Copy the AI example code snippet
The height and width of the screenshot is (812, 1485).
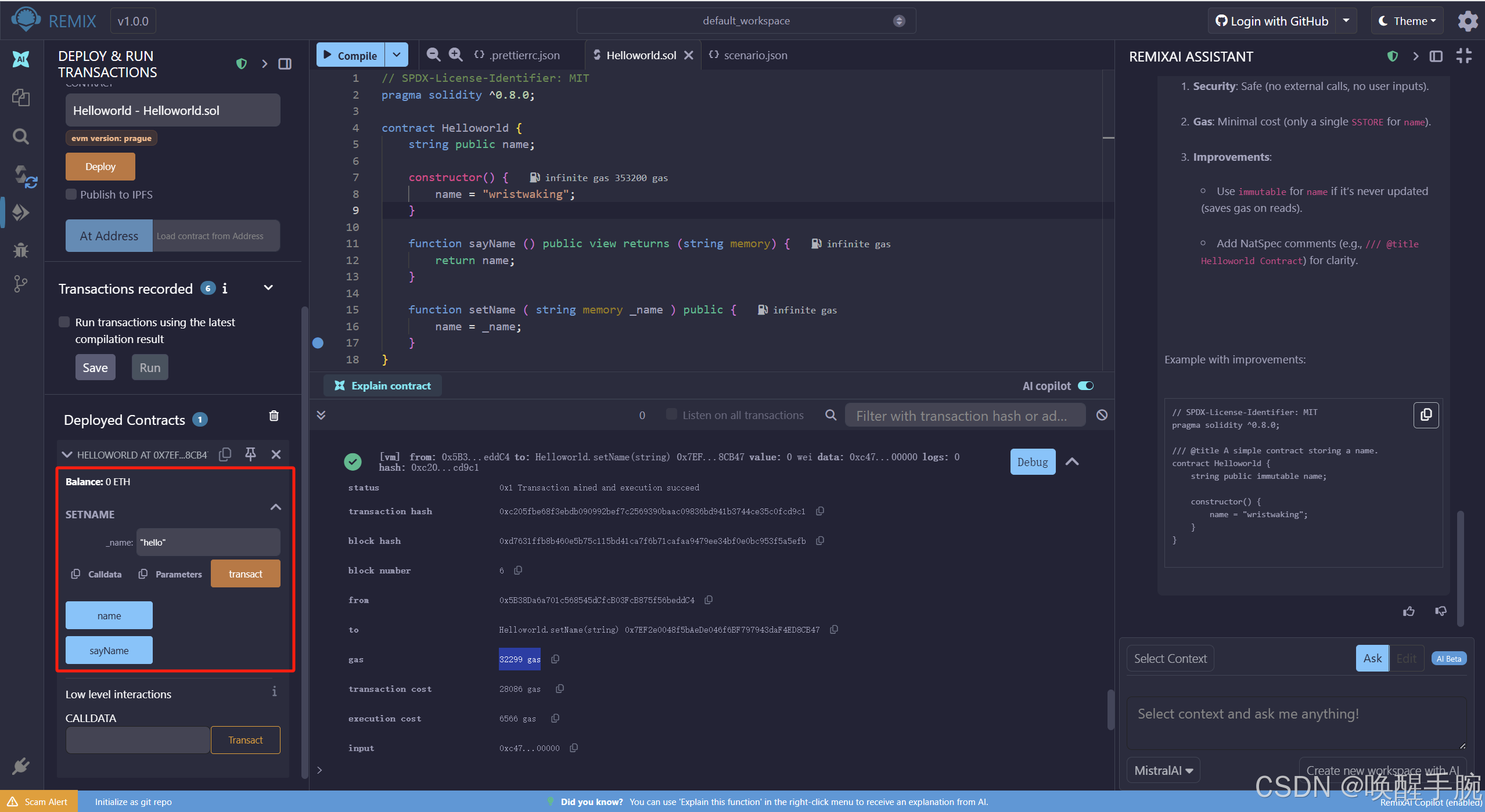coord(1426,415)
